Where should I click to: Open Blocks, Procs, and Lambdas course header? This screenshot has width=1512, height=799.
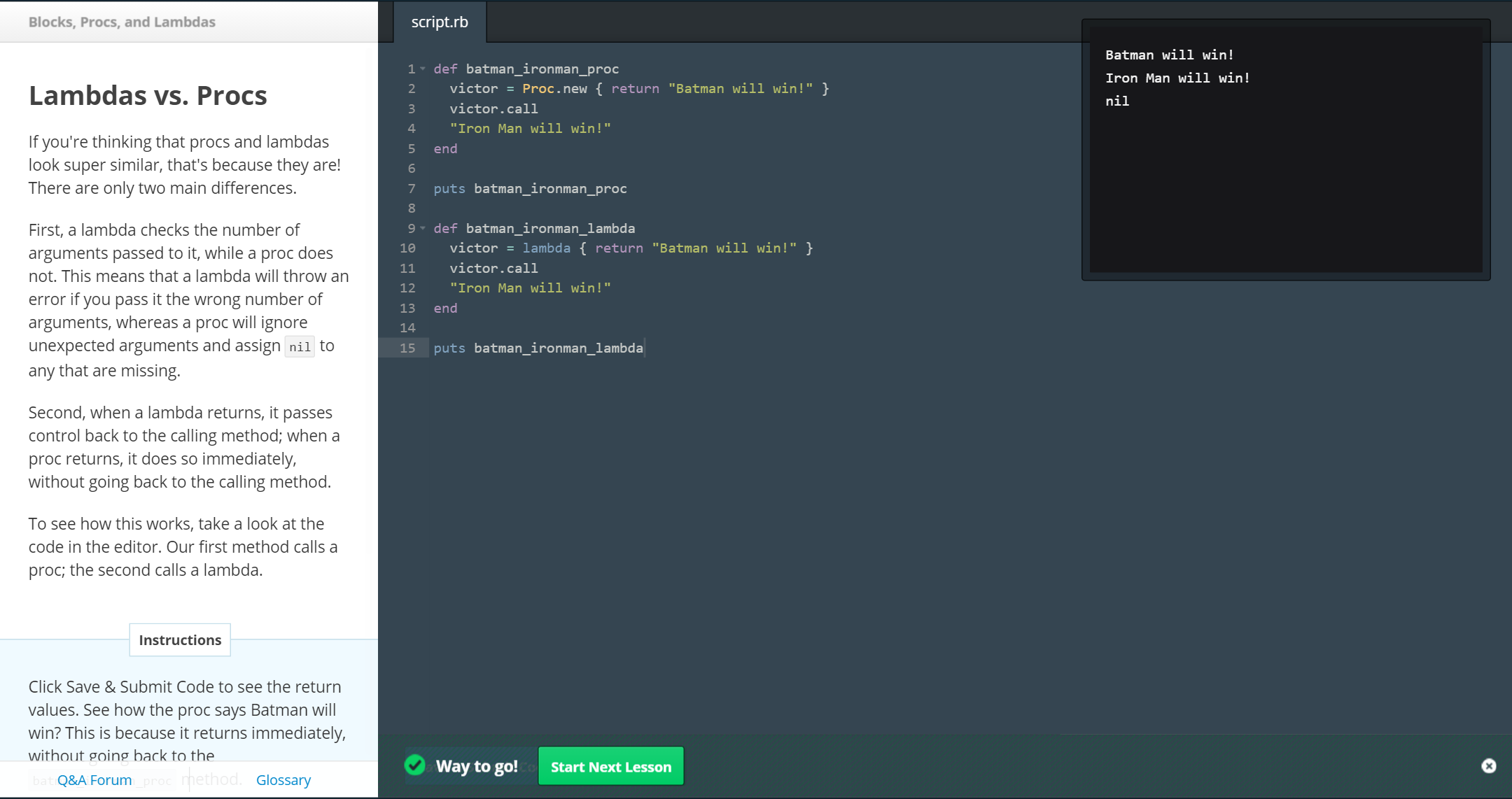pos(122,22)
